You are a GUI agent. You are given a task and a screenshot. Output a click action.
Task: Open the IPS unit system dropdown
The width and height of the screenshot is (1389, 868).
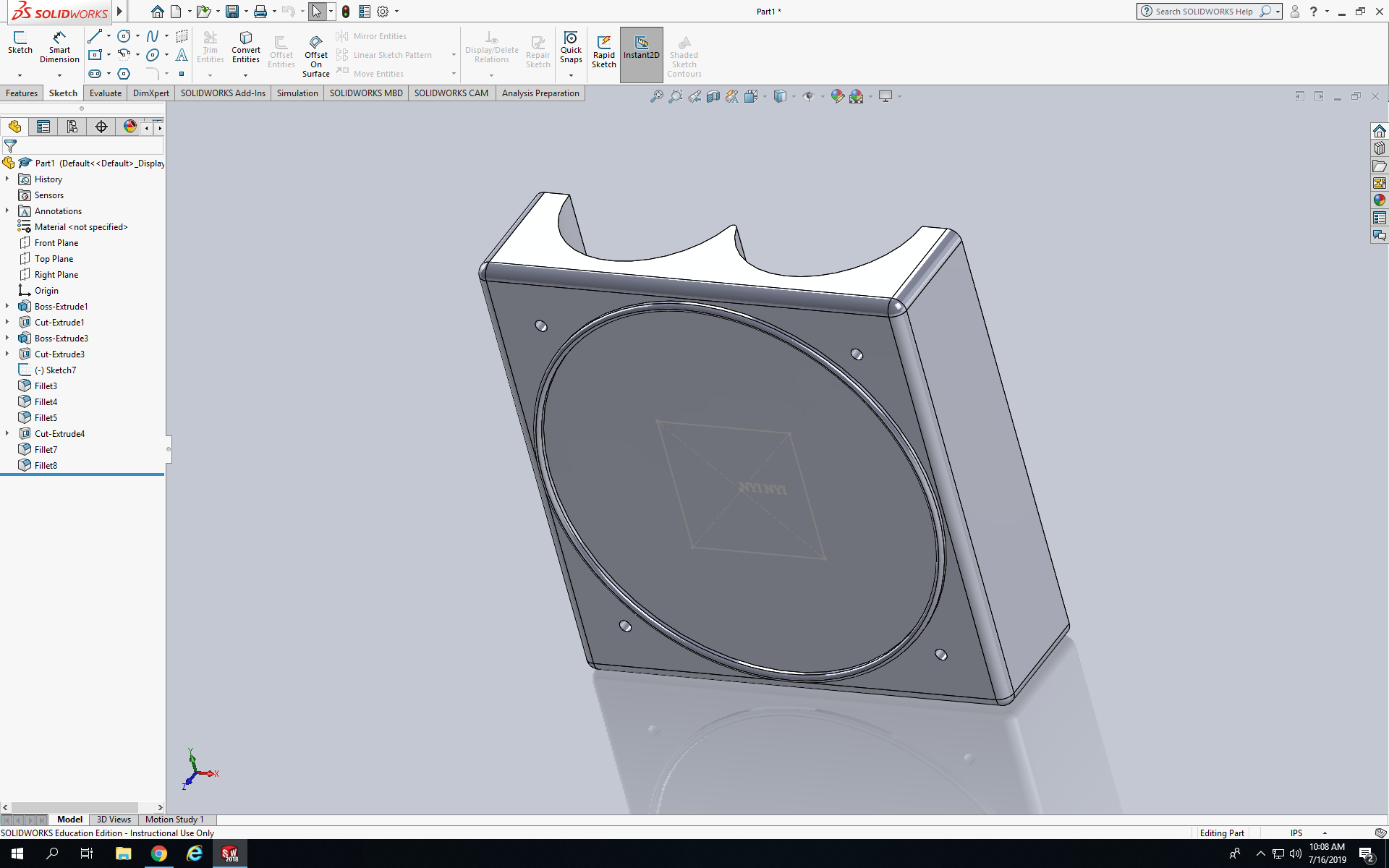coord(1325,833)
